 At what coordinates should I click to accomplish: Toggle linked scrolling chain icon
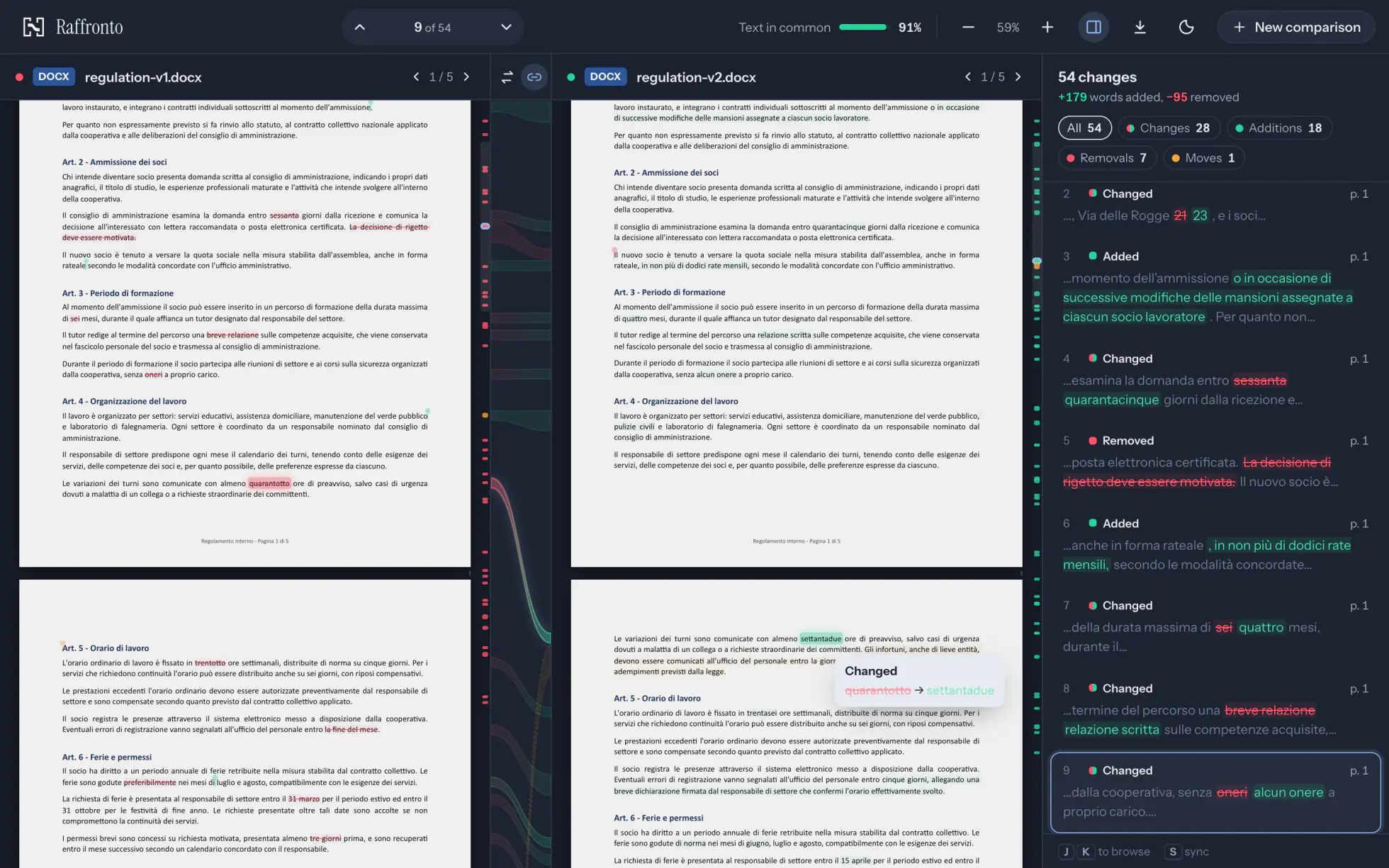click(534, 77)
